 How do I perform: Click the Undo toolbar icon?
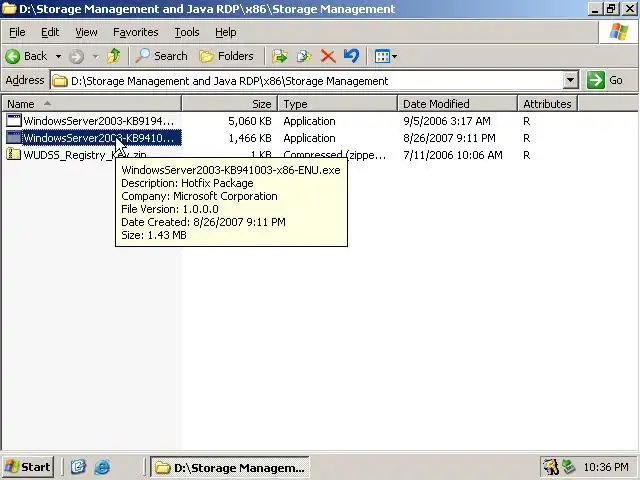point(351,56)
